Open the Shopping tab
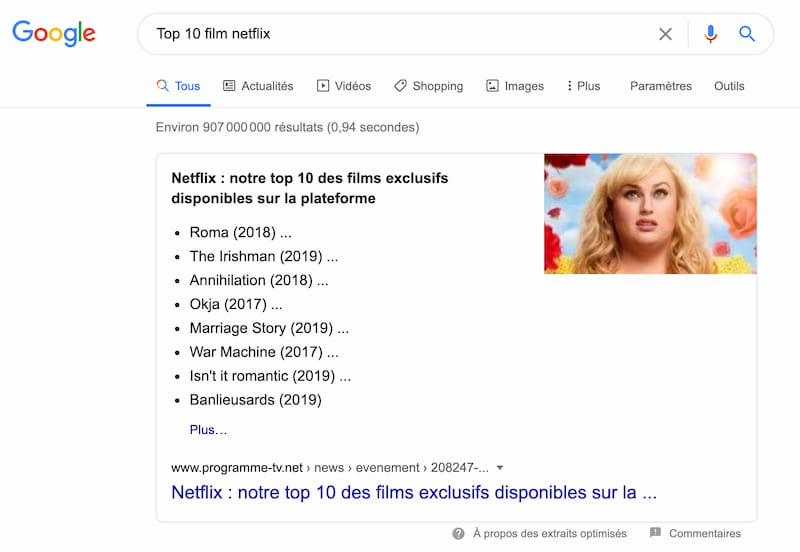 point(429,86)
